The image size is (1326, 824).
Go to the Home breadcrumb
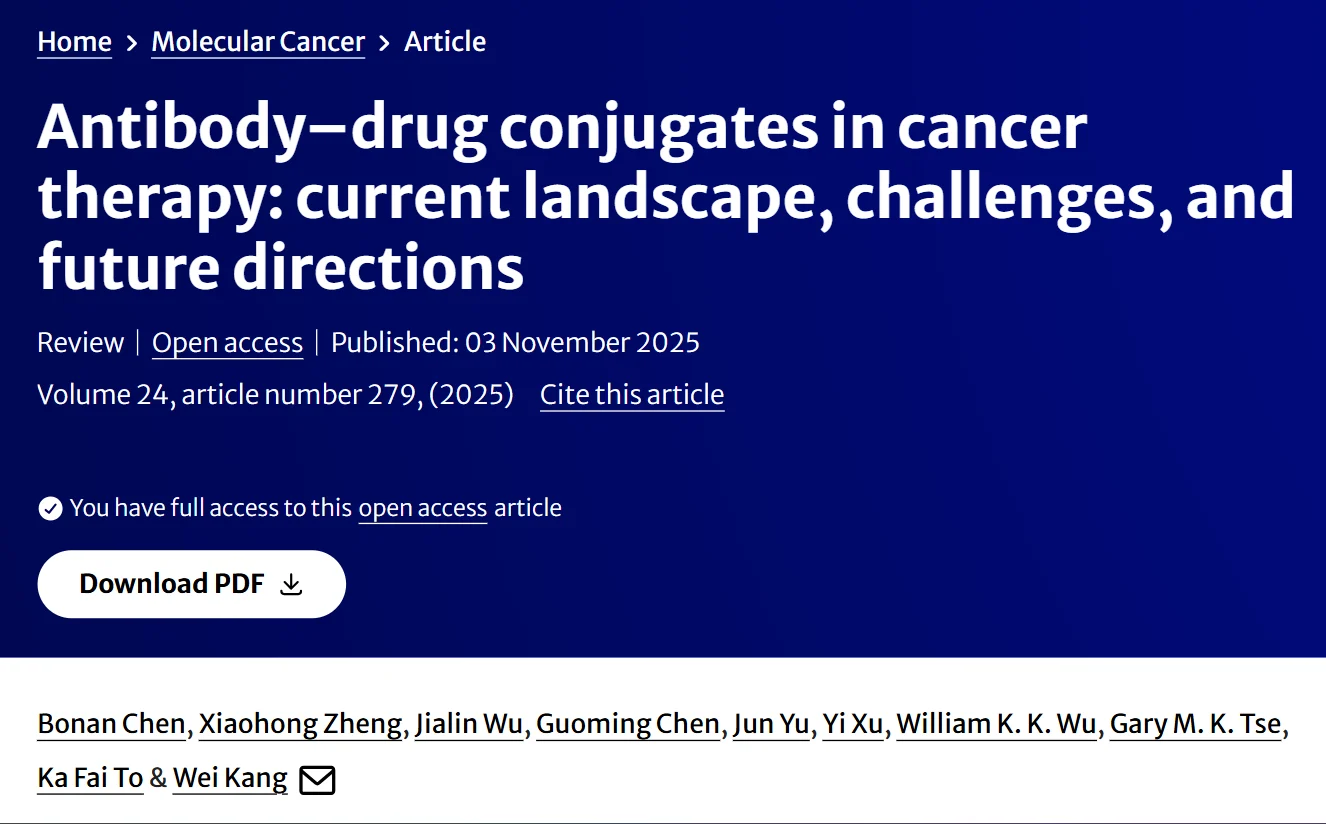[x=74, y=42]
